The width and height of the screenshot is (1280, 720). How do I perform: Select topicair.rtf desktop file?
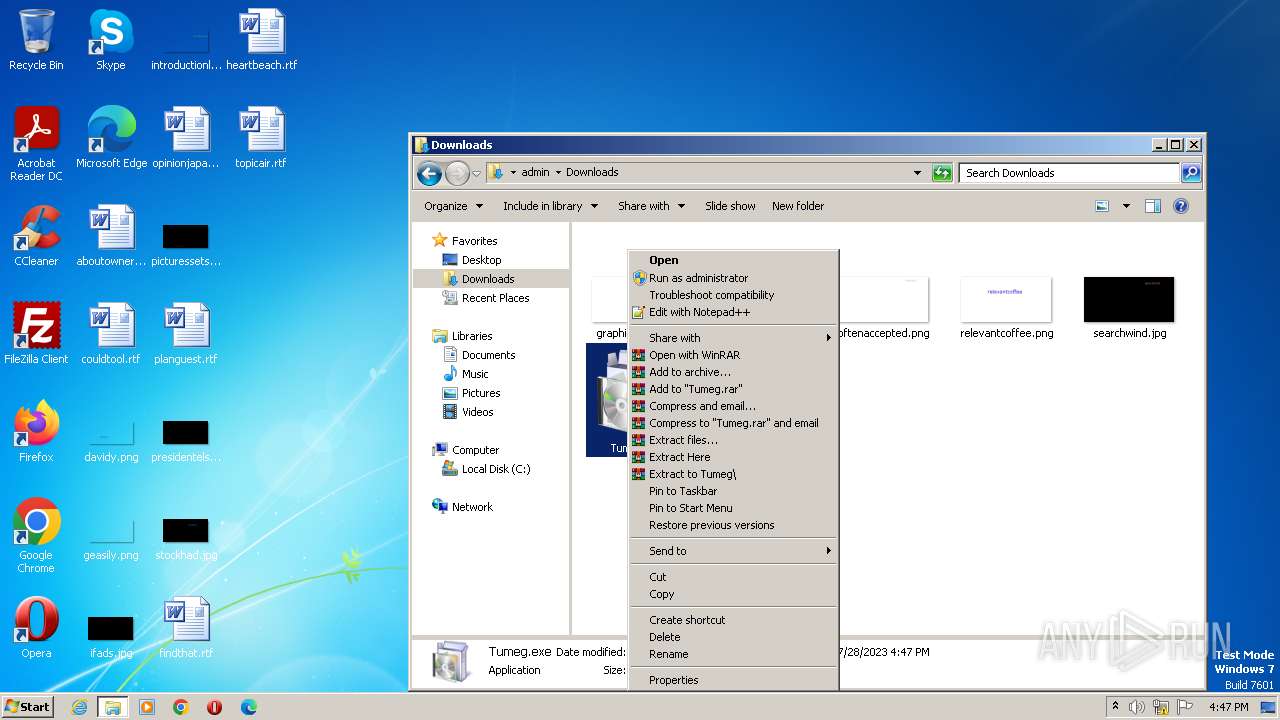pos(261,138)
